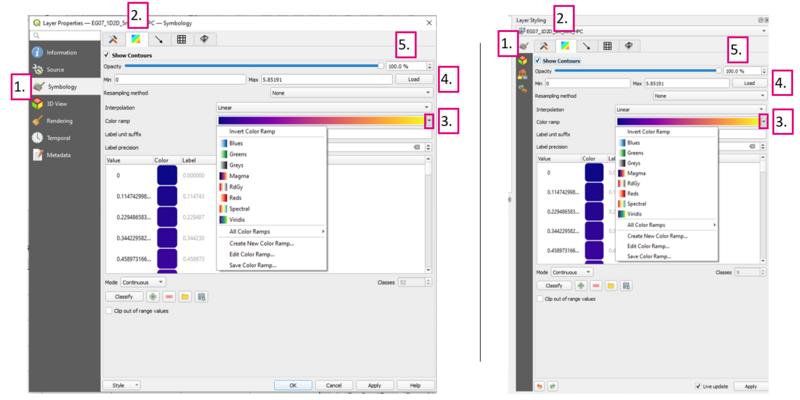This screenshot has width=800, height=400.
Task: Click the undo icon in Layer Styling panel
Action: [x=541, y=385]
